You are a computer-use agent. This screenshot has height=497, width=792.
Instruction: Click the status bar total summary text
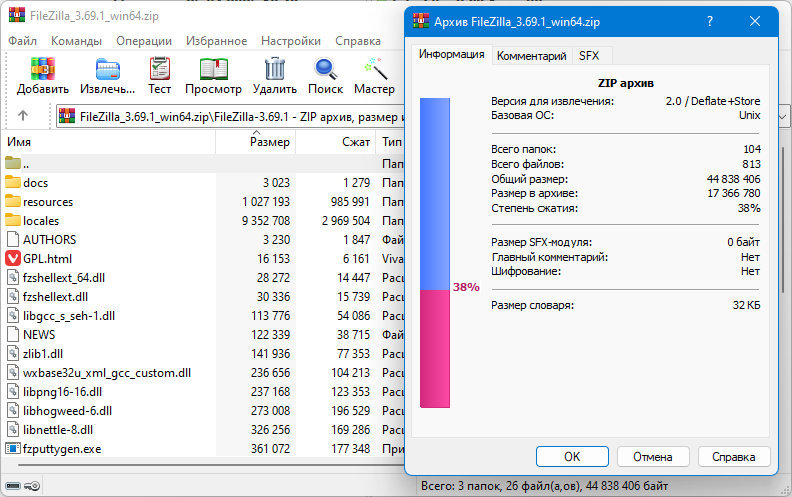[544, 486]
